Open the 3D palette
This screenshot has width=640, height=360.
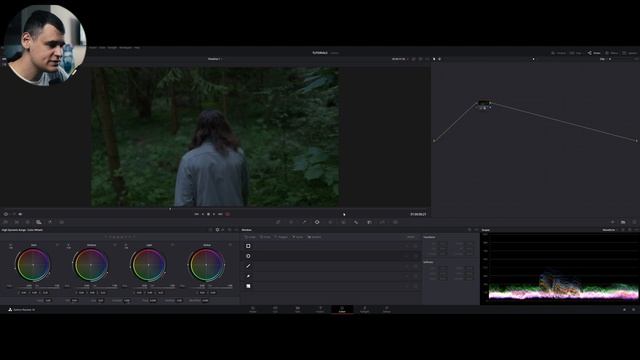[396, 222]
